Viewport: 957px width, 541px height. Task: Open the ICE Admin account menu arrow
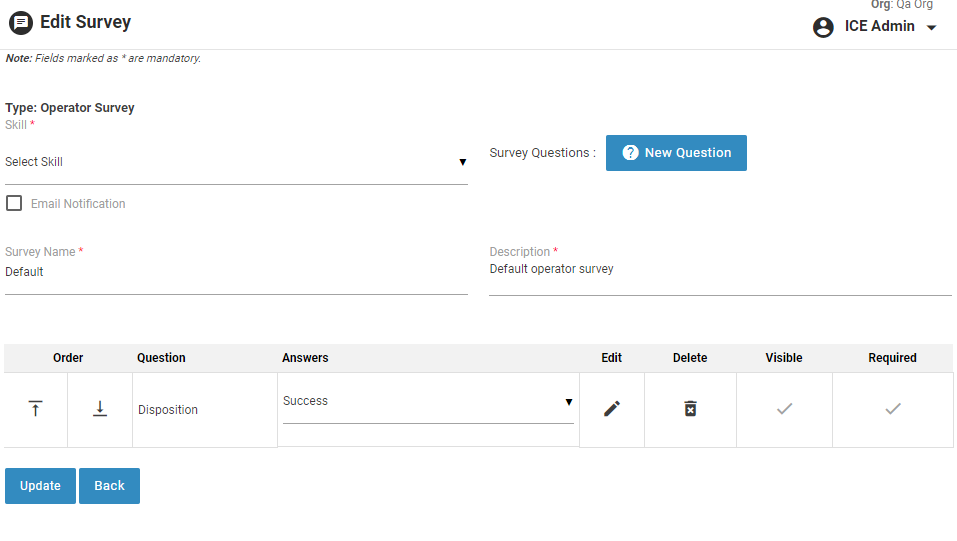point(932,28)
